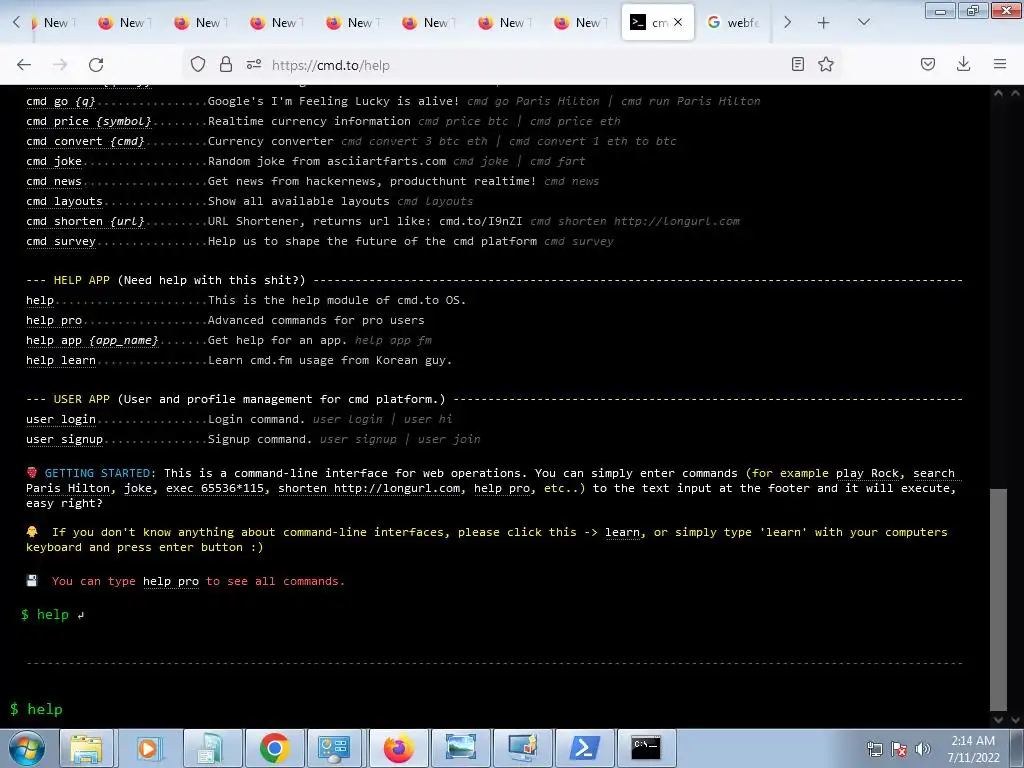Click the 'exec 65536*115' example link
This screenshot has width=1024, height=768.
tap(216, 488)
